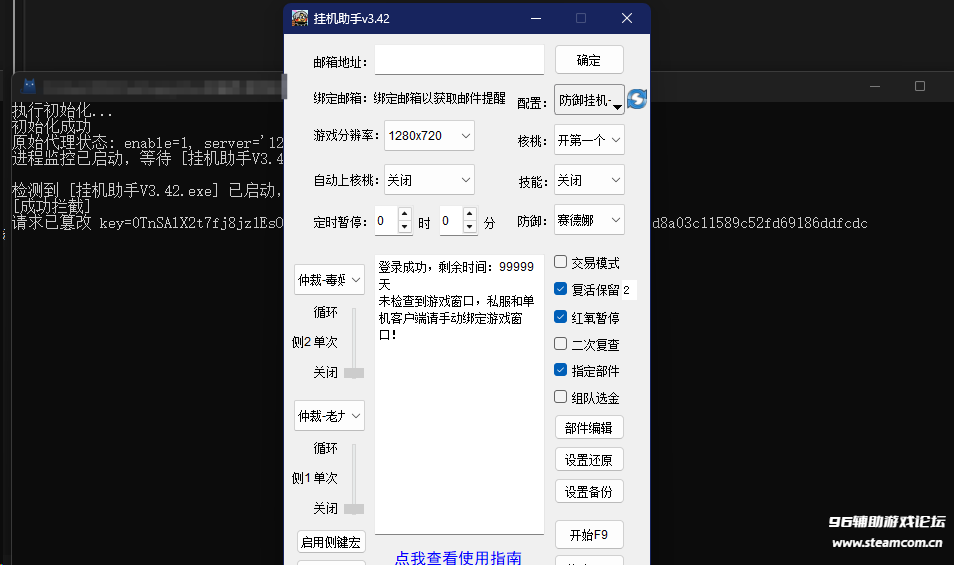
Task: Toggle the 红氧暂停 checkbox
Action: [x=560, y=317]
